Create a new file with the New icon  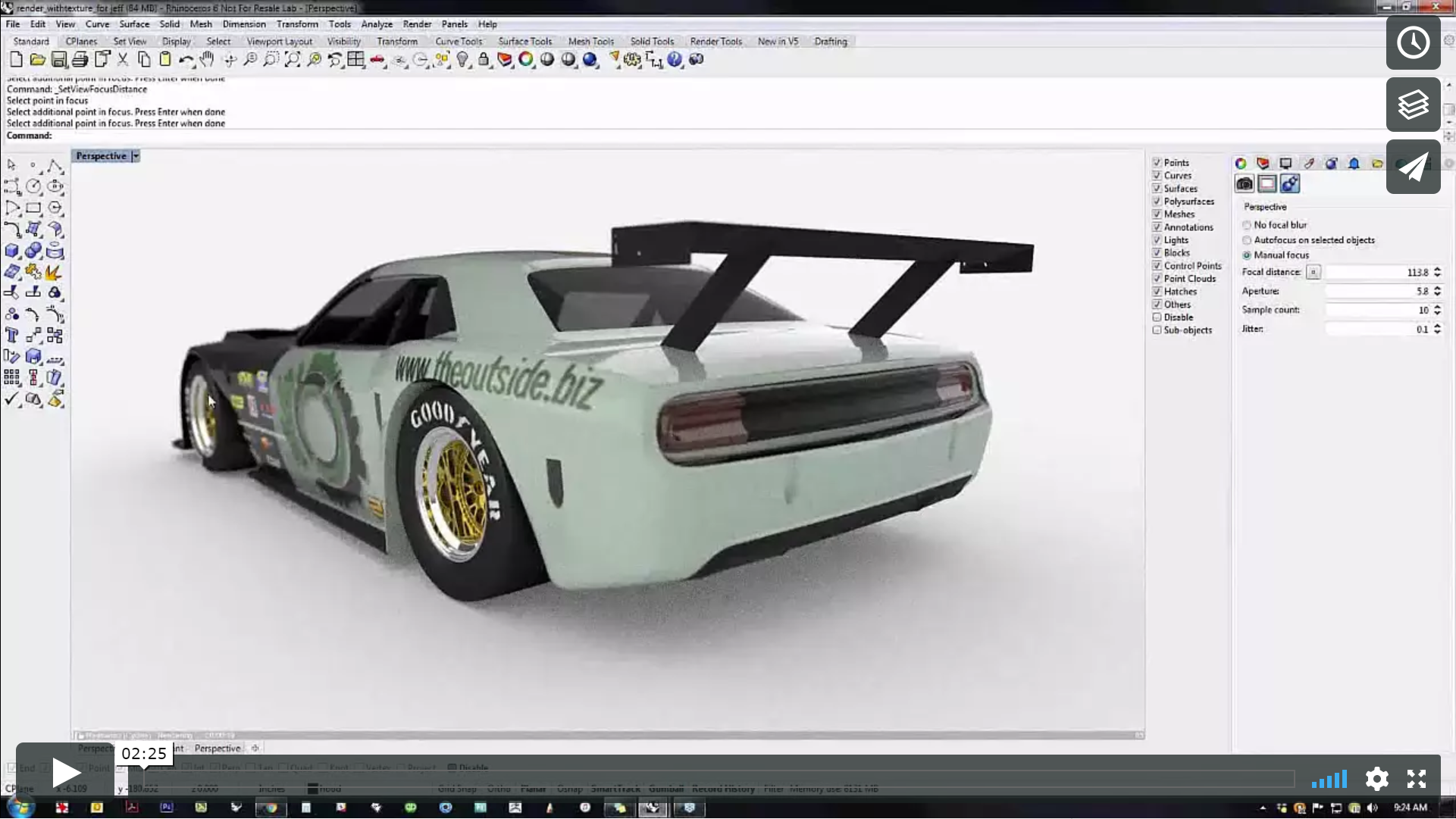coord(16,59)
